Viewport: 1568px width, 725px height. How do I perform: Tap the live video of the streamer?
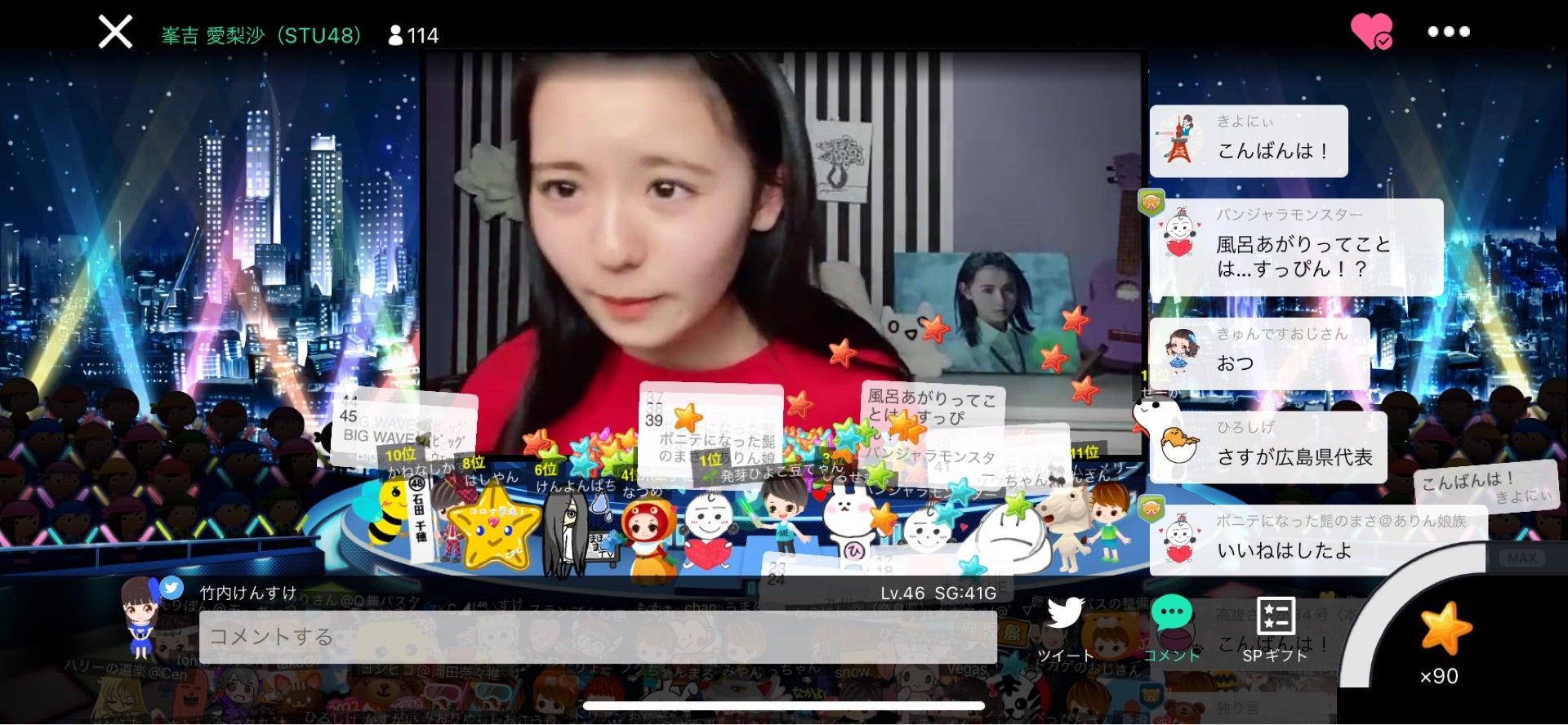click(782, 253)
